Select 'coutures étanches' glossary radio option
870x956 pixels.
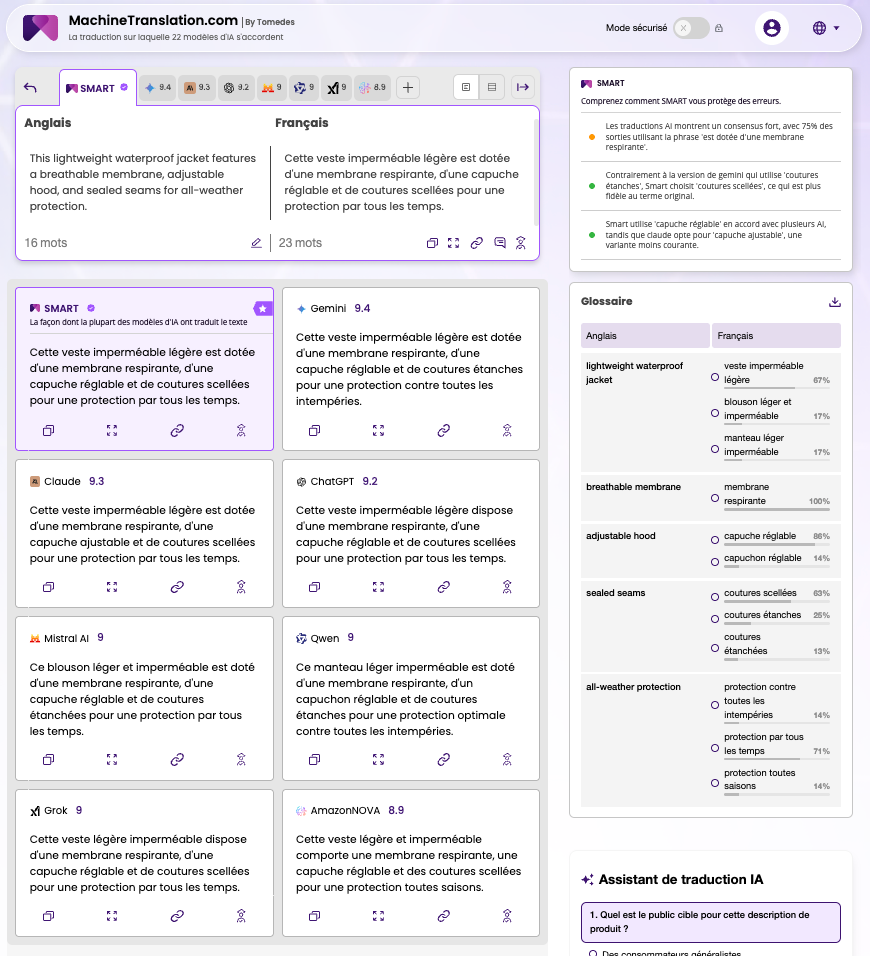coord(714,616)
